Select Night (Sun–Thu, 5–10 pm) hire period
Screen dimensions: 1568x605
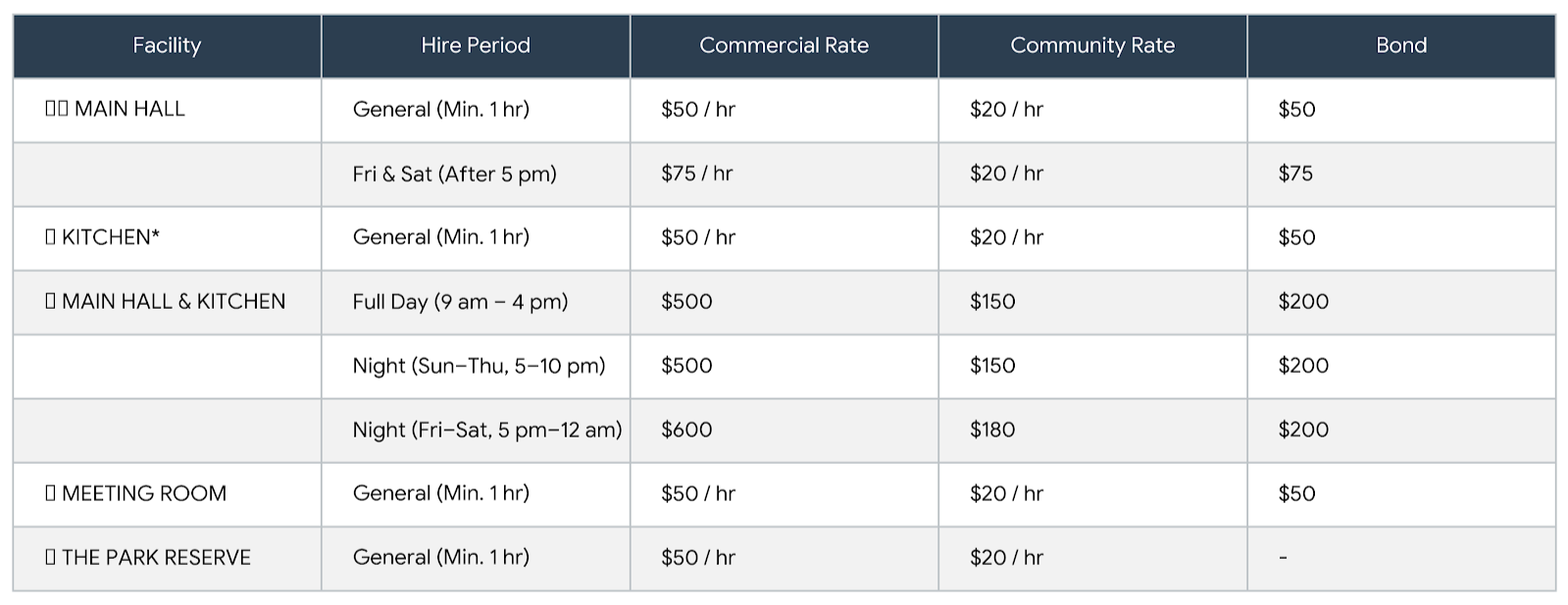point(479,366)
